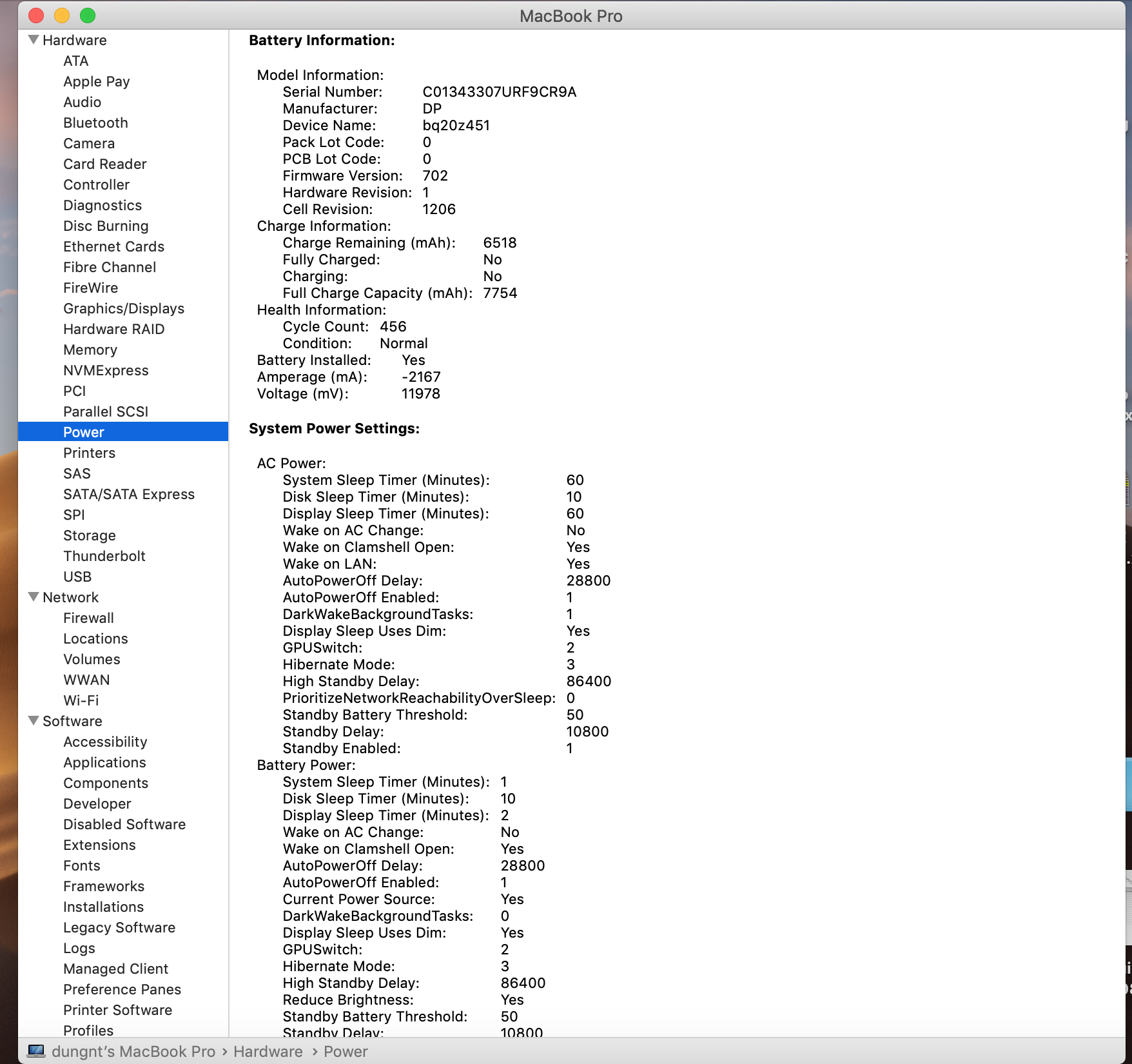Collapse the Hardware section triangle
Screen dimensions: 1132x1064
coord(34,40)
